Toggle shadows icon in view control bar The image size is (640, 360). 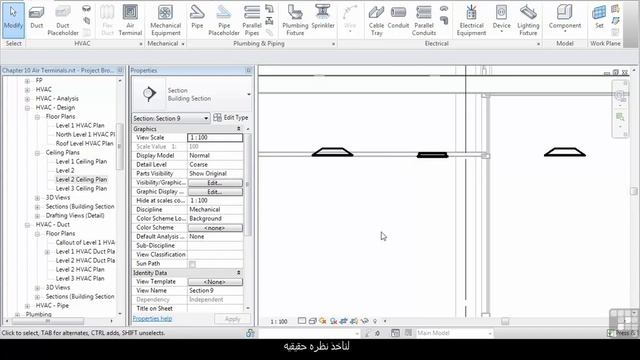(333, 321)
